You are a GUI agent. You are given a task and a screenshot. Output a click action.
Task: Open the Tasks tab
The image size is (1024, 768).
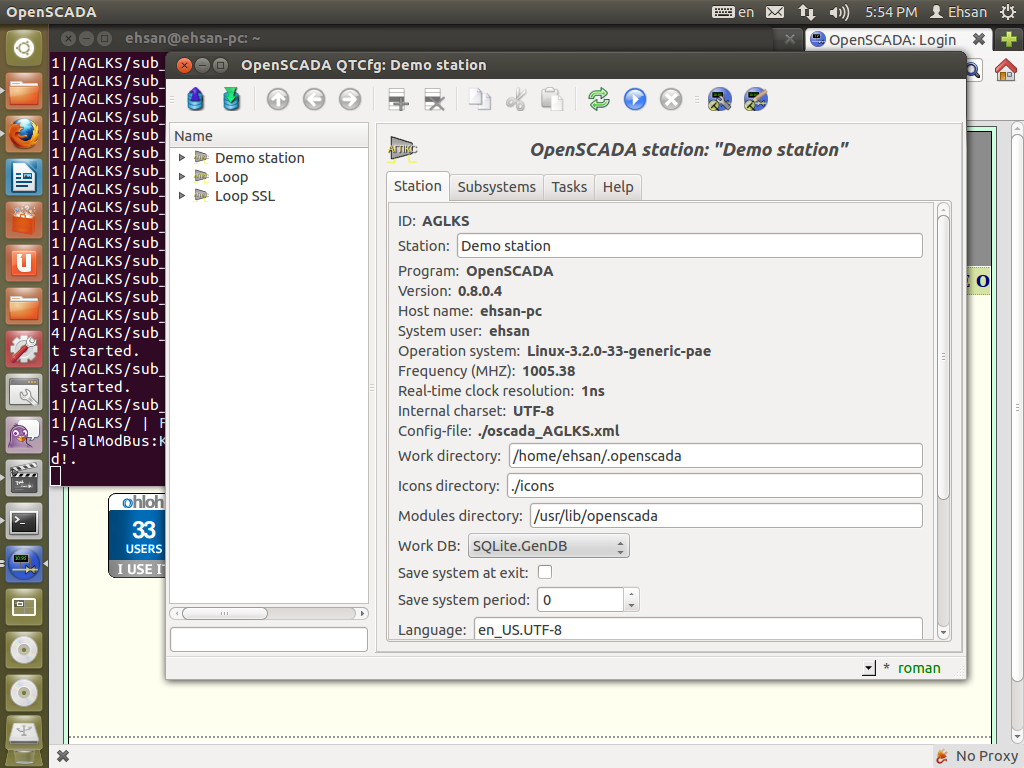(x=569, y=187)
